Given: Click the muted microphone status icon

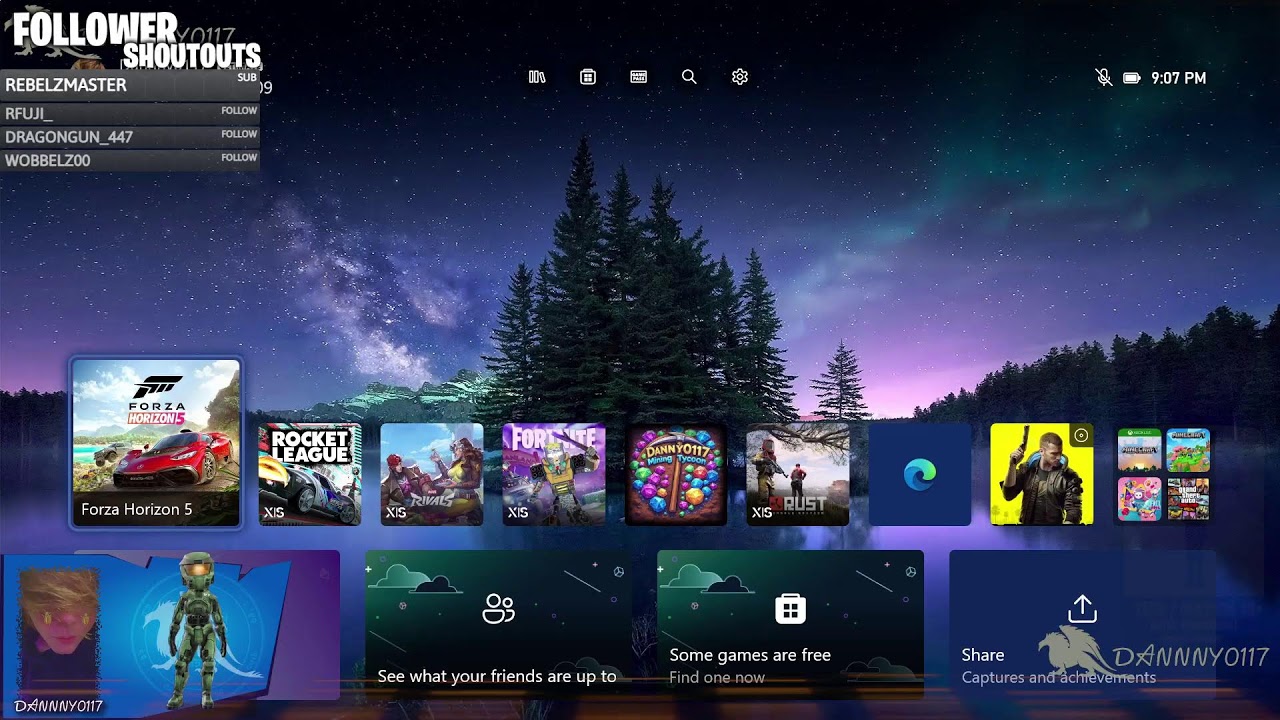Looking at the screenshot, I should coord(1104,77).
